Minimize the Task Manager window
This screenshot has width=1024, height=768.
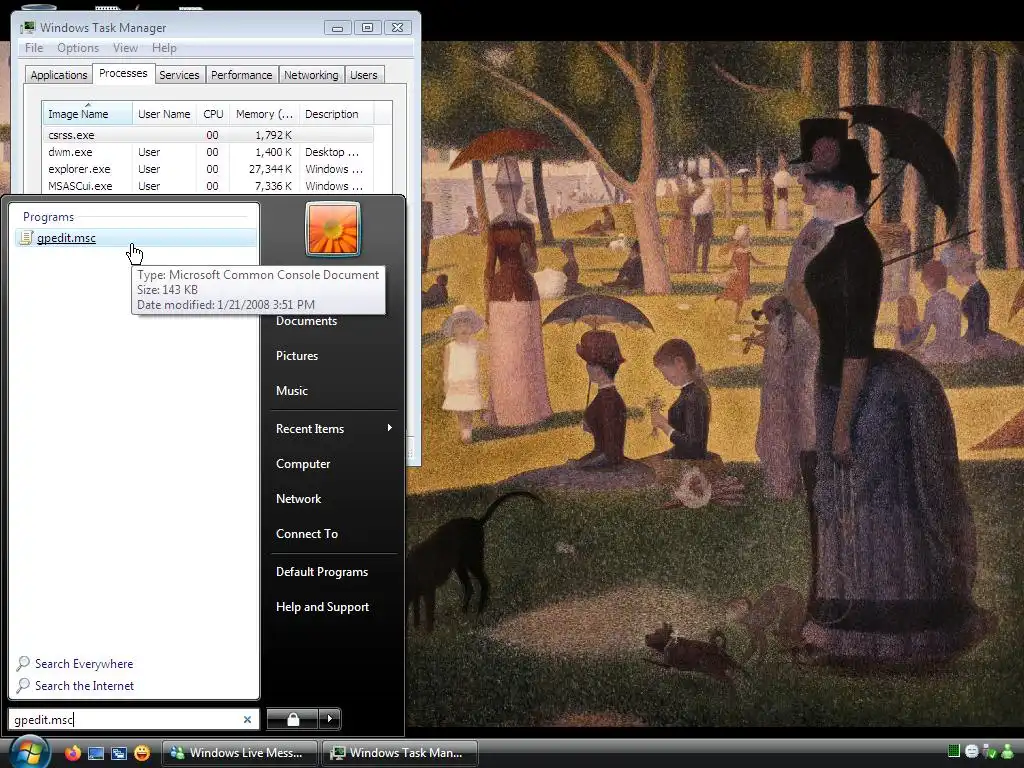point(337,27)
